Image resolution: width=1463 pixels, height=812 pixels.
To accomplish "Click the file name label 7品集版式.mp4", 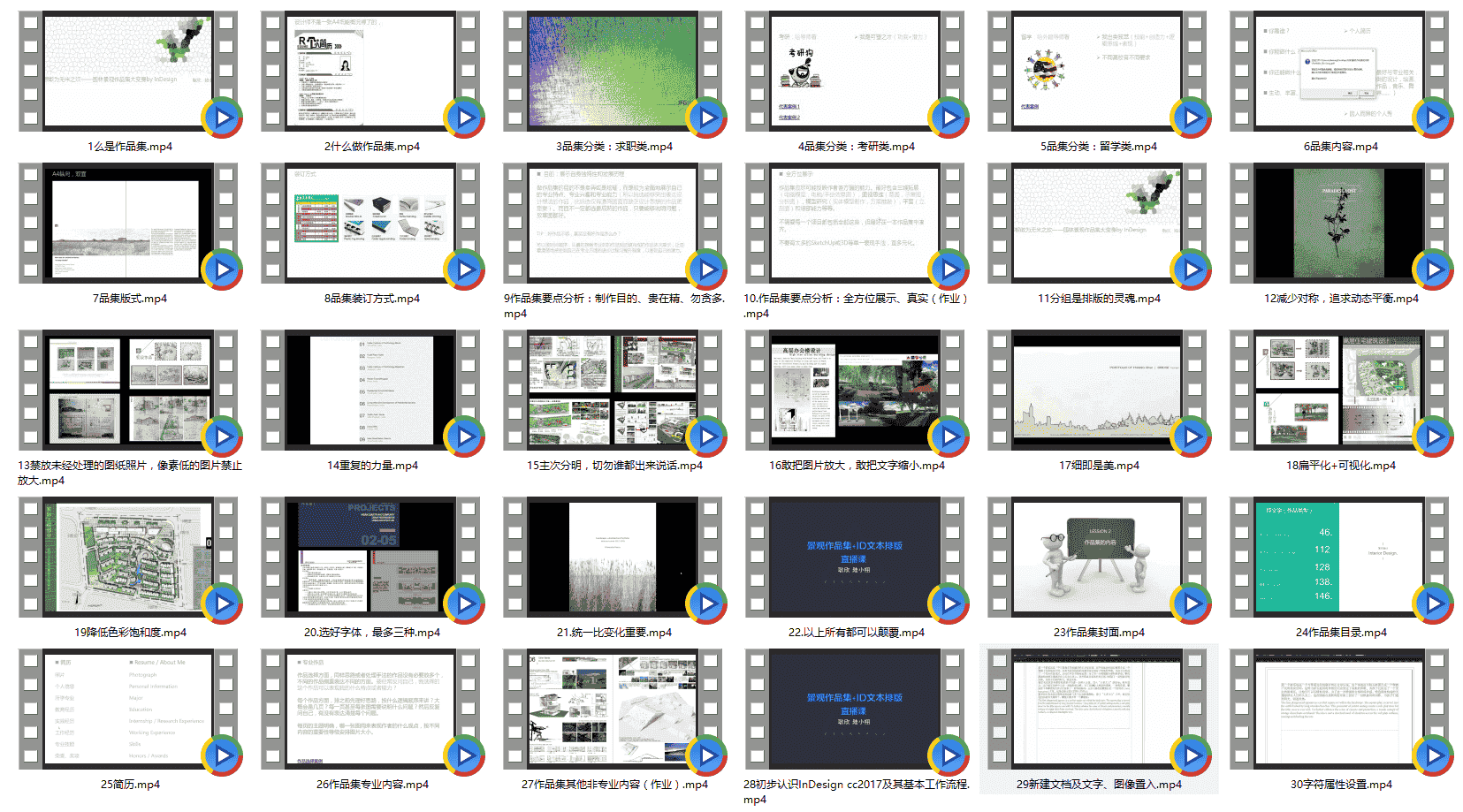I will click(x=130, y=299).
